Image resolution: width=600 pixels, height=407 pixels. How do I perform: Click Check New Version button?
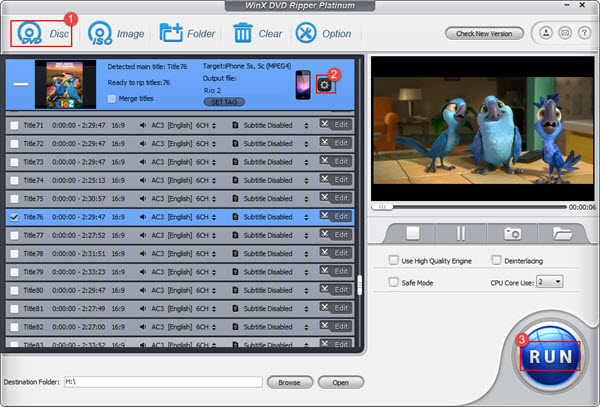coord(484,34)
